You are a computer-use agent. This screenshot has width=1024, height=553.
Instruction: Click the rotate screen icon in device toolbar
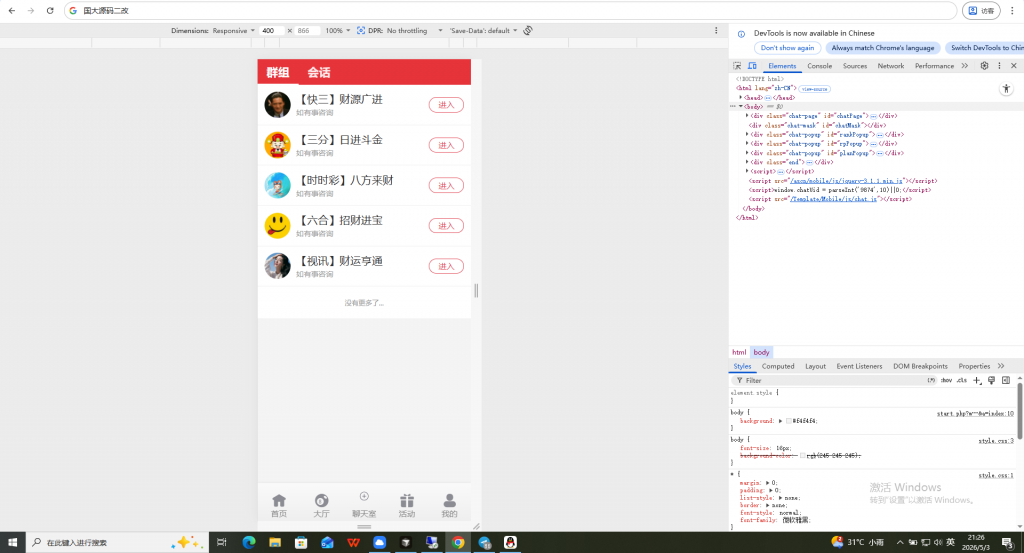[528, 31]
